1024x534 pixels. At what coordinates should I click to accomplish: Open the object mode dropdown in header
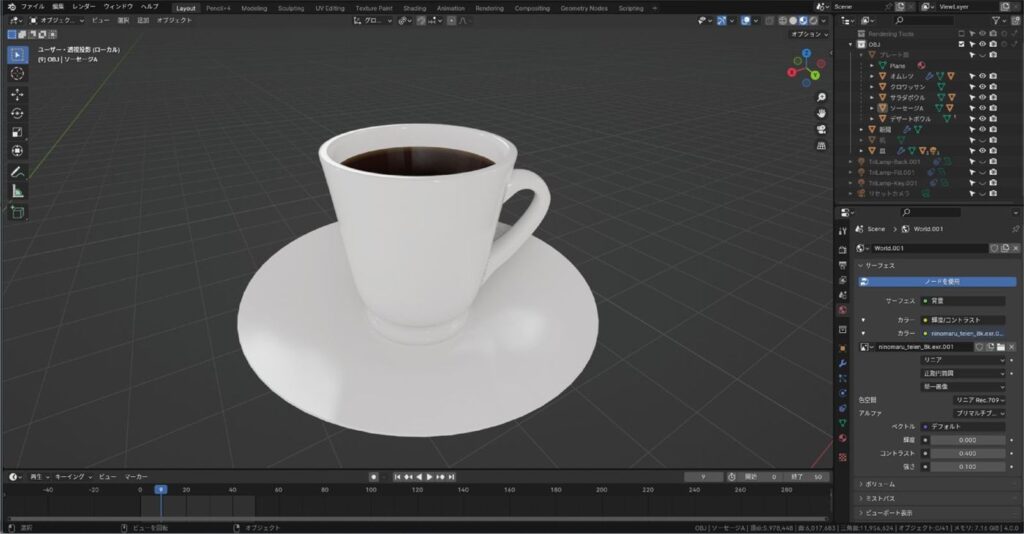(57, 20)
